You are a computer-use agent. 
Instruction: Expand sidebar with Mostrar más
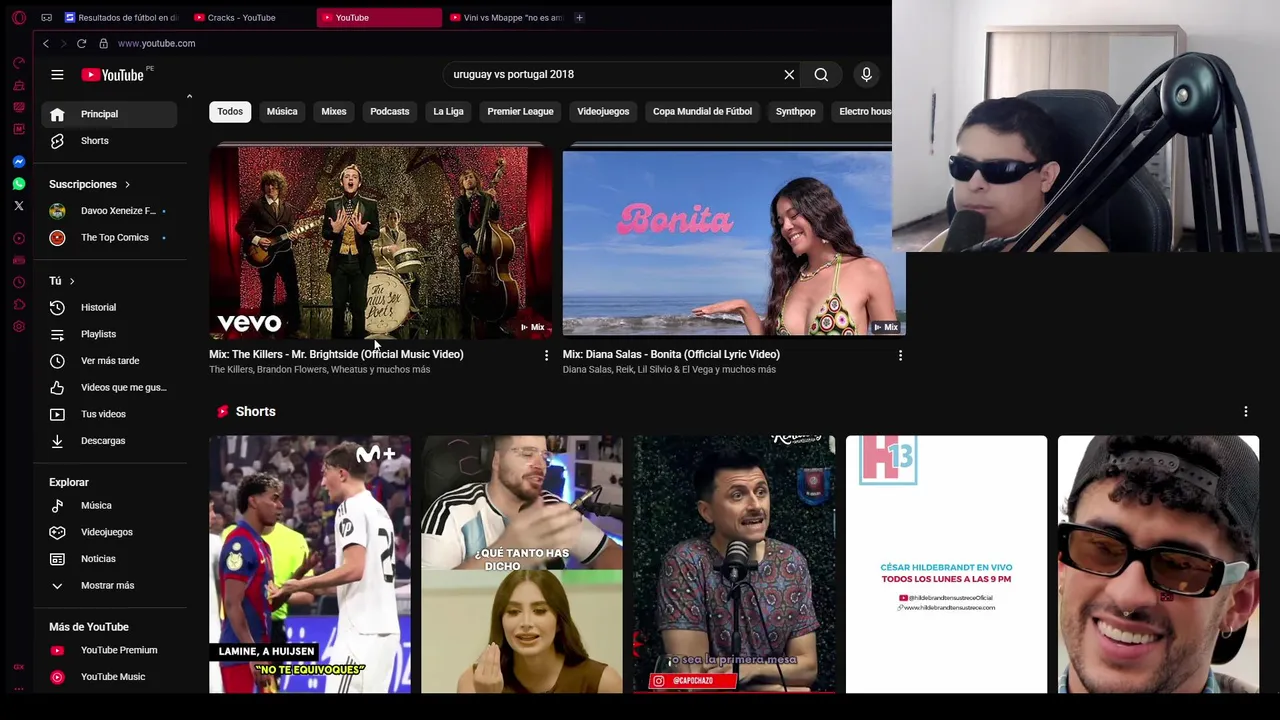point(110,586)
